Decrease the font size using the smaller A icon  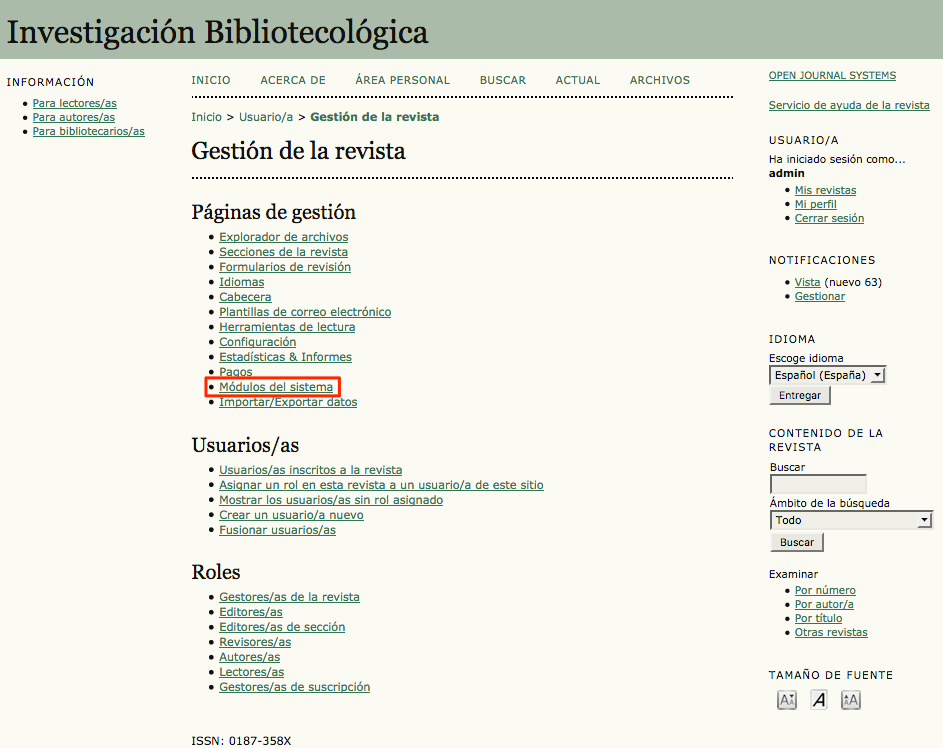point(786,699)
